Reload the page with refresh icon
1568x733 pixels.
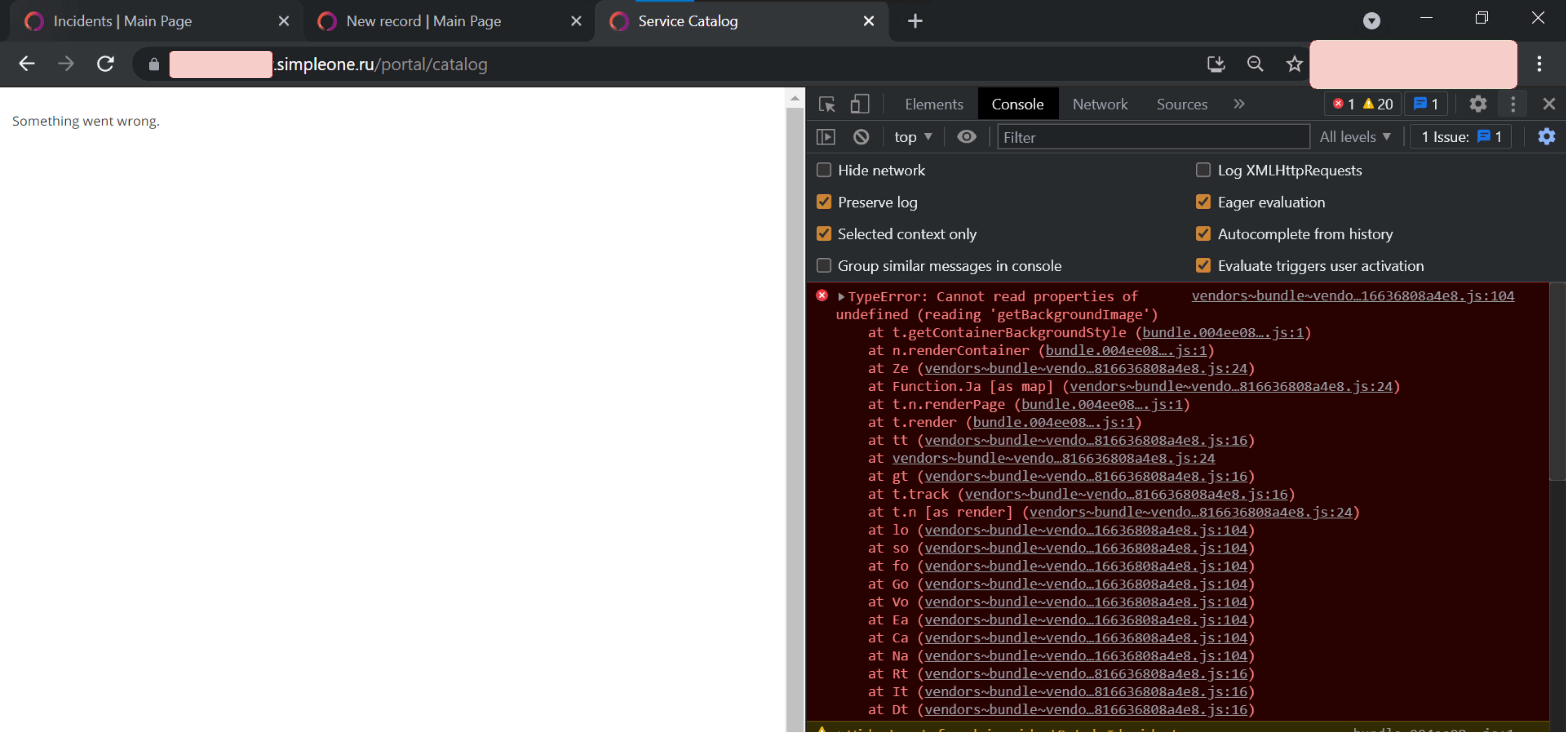click(105, 64)
